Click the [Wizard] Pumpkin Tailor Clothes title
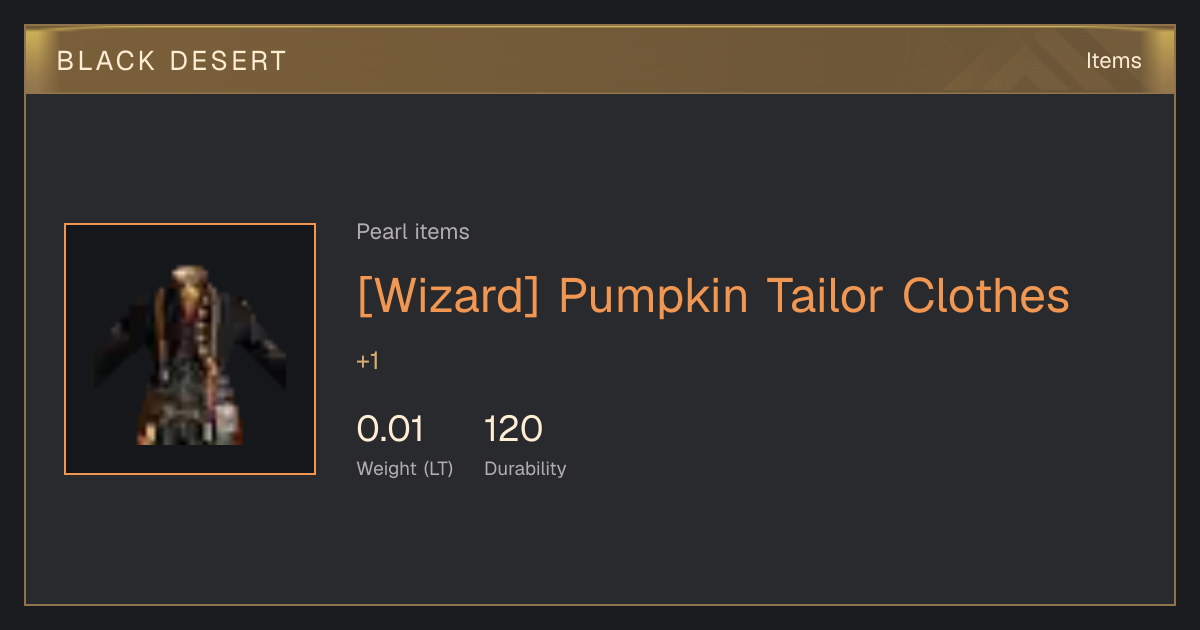 713,296
